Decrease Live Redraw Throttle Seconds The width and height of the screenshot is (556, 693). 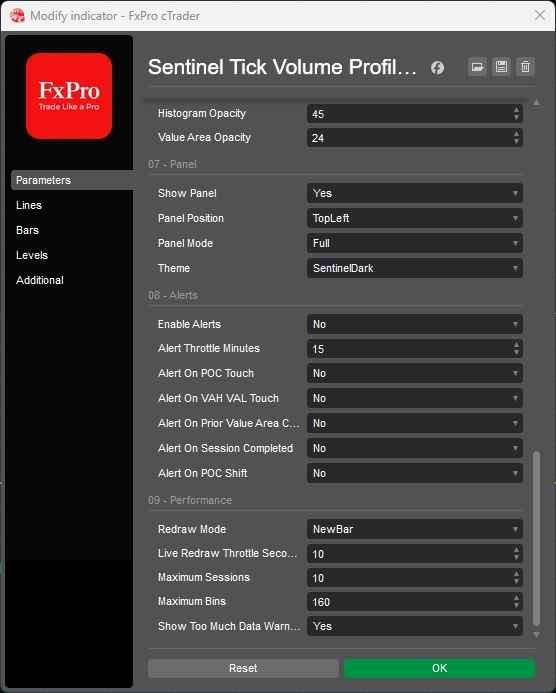tap(516, 558)
